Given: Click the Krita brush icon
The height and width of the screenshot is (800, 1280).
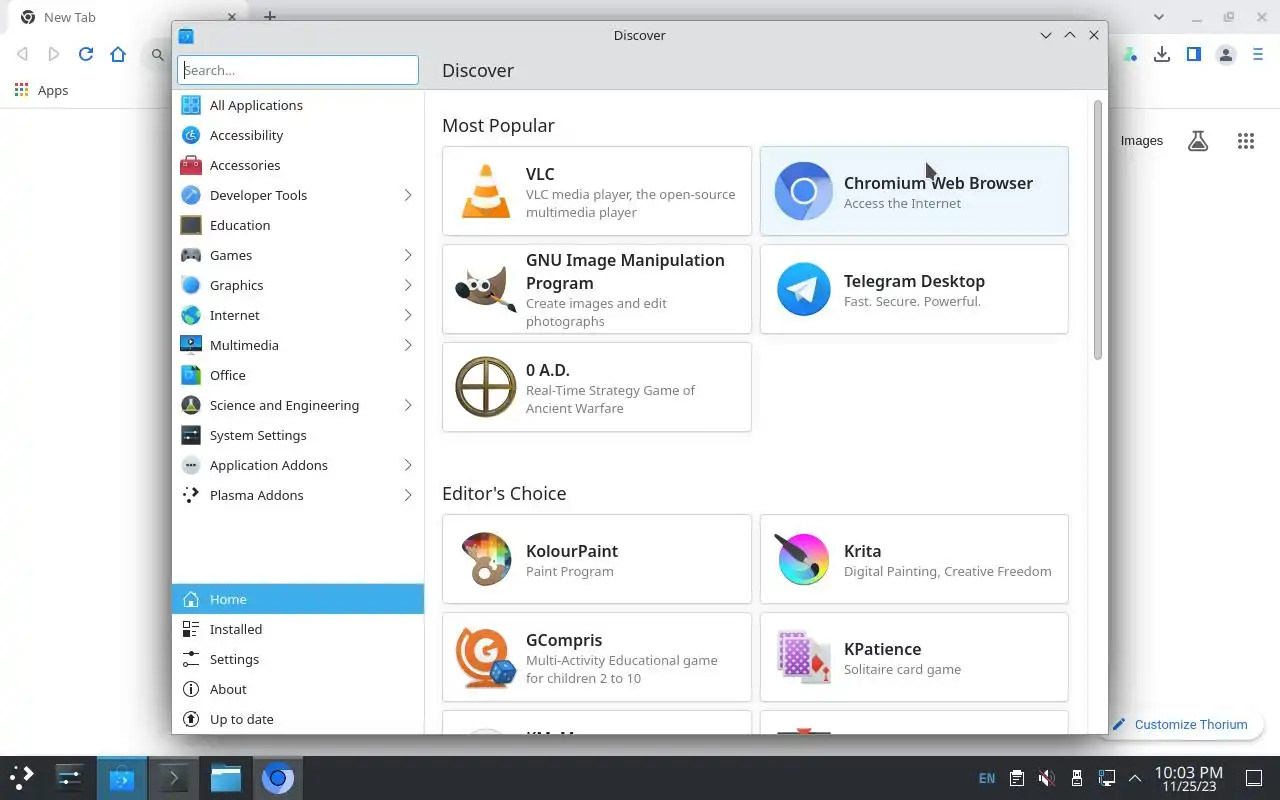Looking at the screenshot, I should (803, 559).
